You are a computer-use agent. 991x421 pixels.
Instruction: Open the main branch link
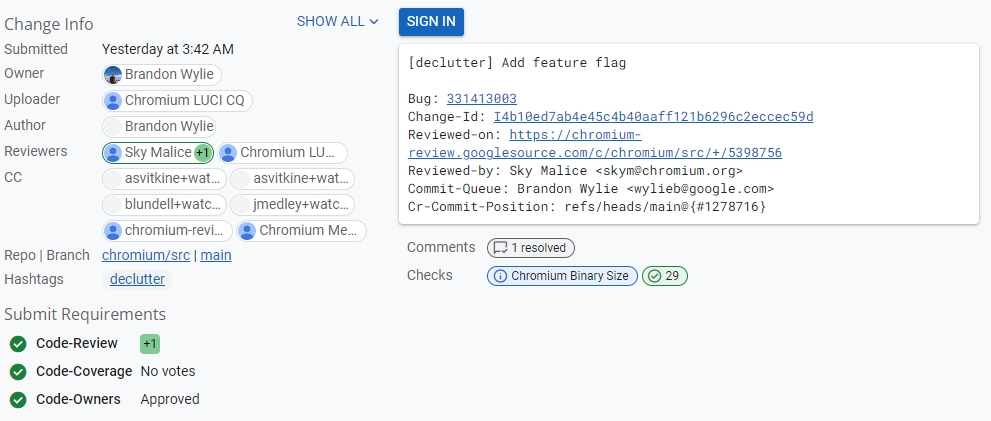click(x=216, y=255)
